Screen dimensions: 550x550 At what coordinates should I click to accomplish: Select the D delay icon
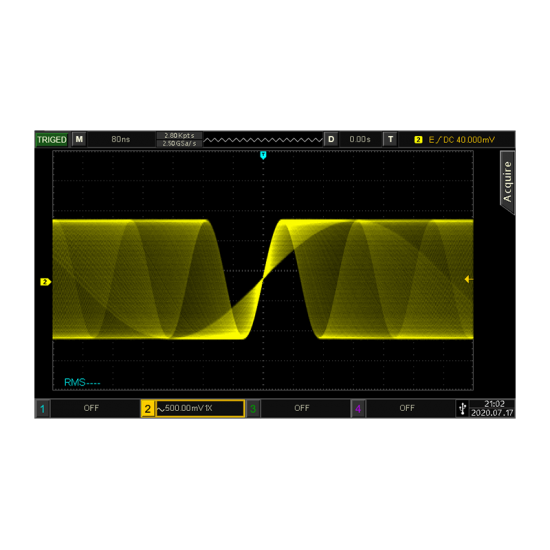point(331,139)
